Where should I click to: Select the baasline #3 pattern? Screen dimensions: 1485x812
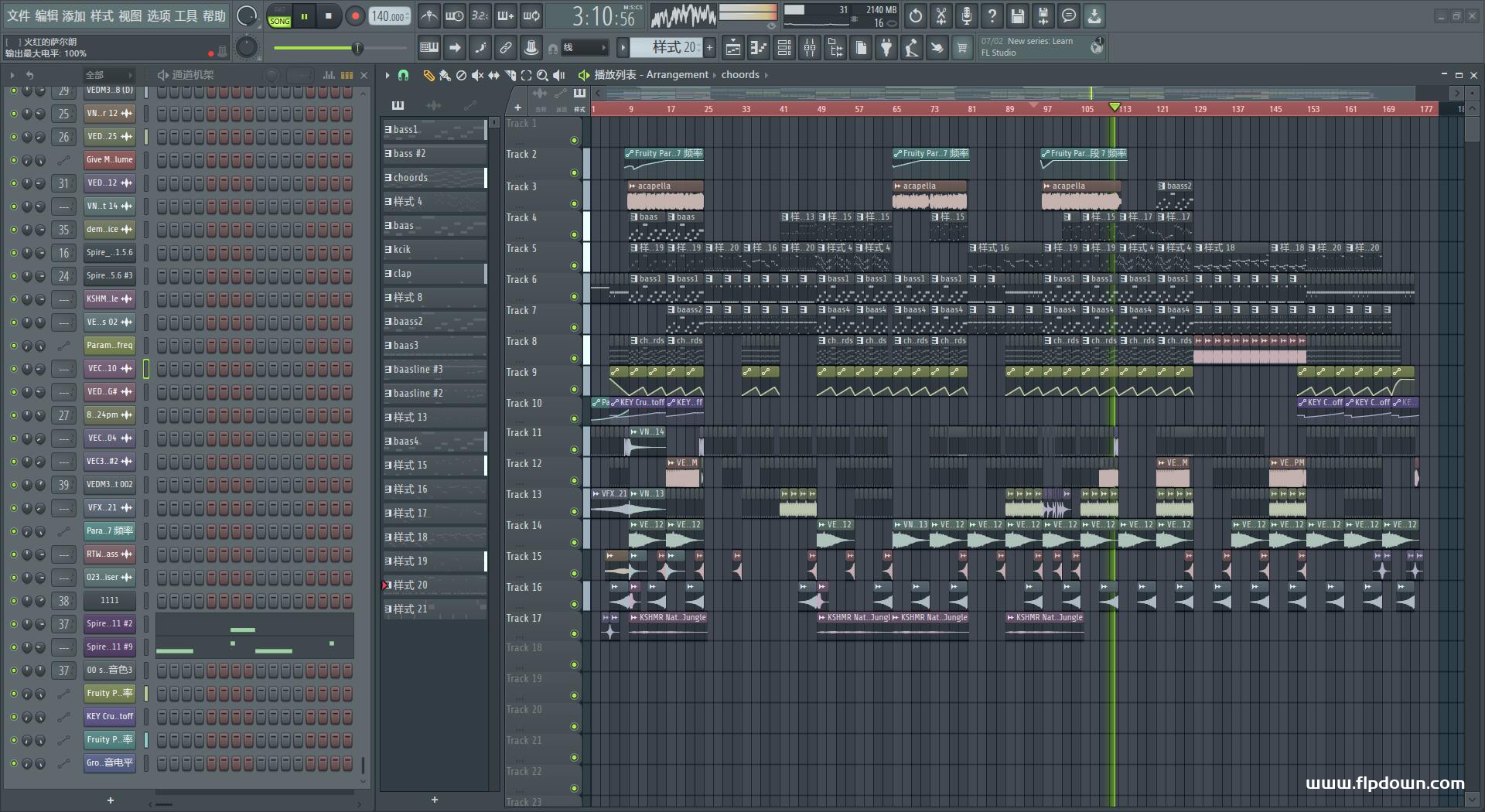coord(435,370)
